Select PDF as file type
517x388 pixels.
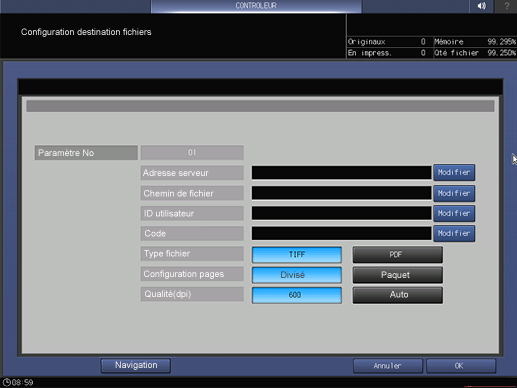coord(398,255)
